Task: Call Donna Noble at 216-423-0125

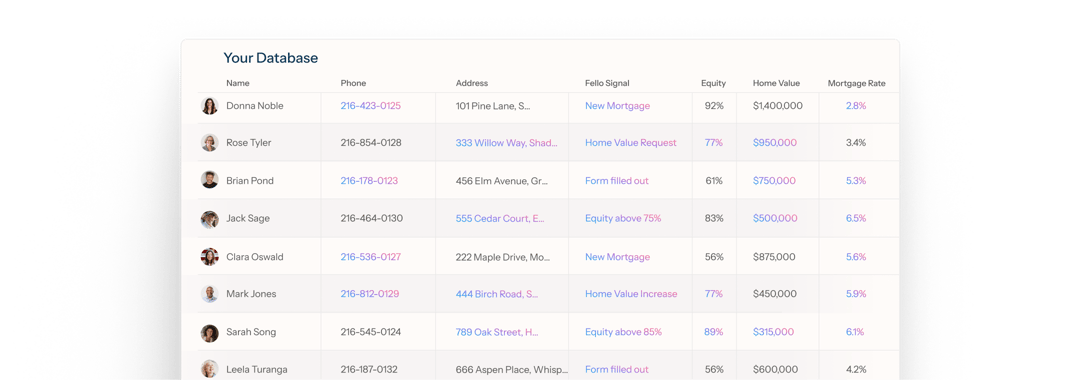Action: pos(371,106)
